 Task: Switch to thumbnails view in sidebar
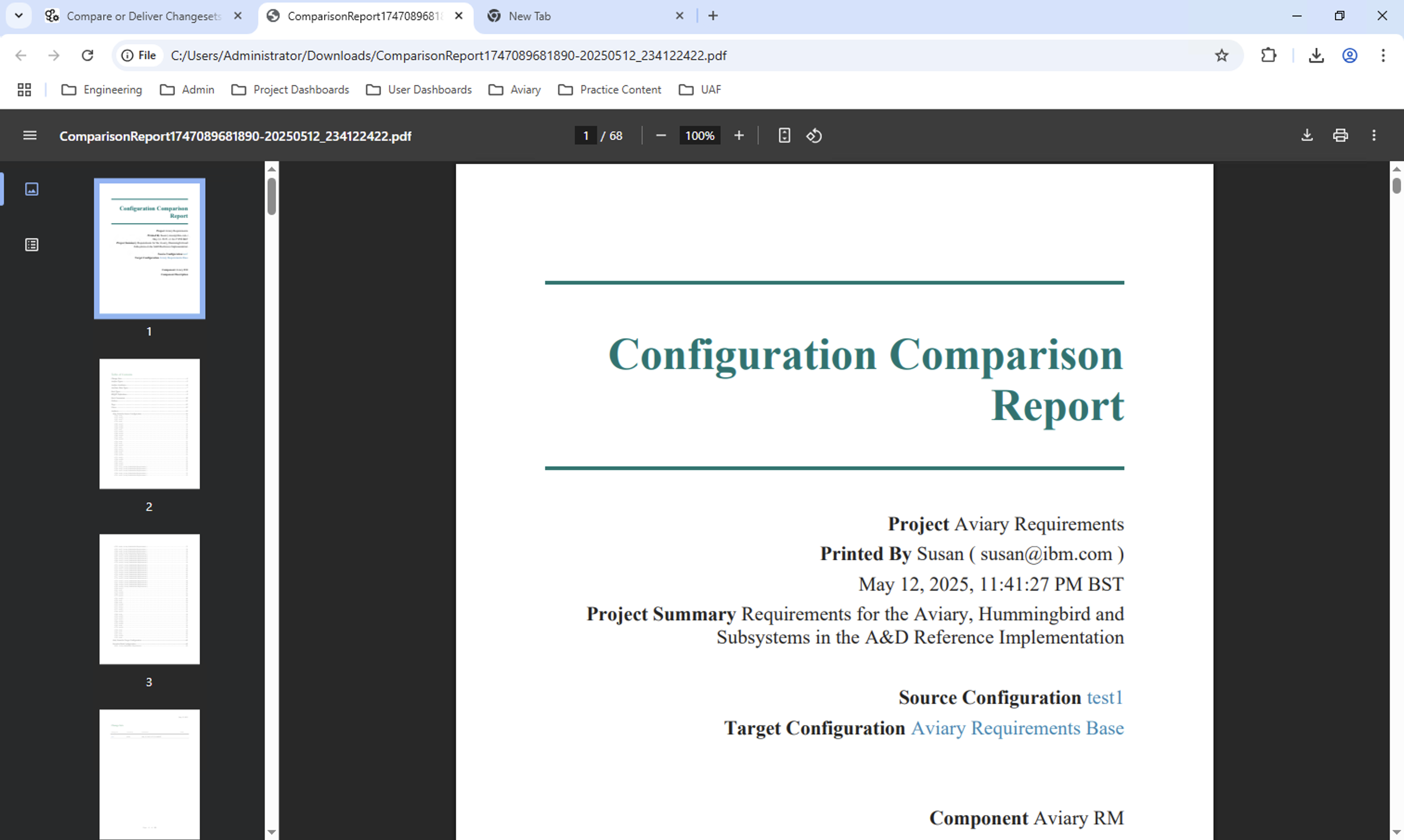click(32, 189)
